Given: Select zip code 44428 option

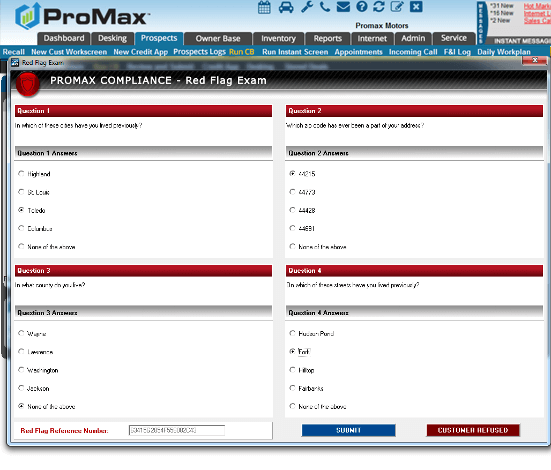Looking at the screenshot, I should (x=292, y=210).
